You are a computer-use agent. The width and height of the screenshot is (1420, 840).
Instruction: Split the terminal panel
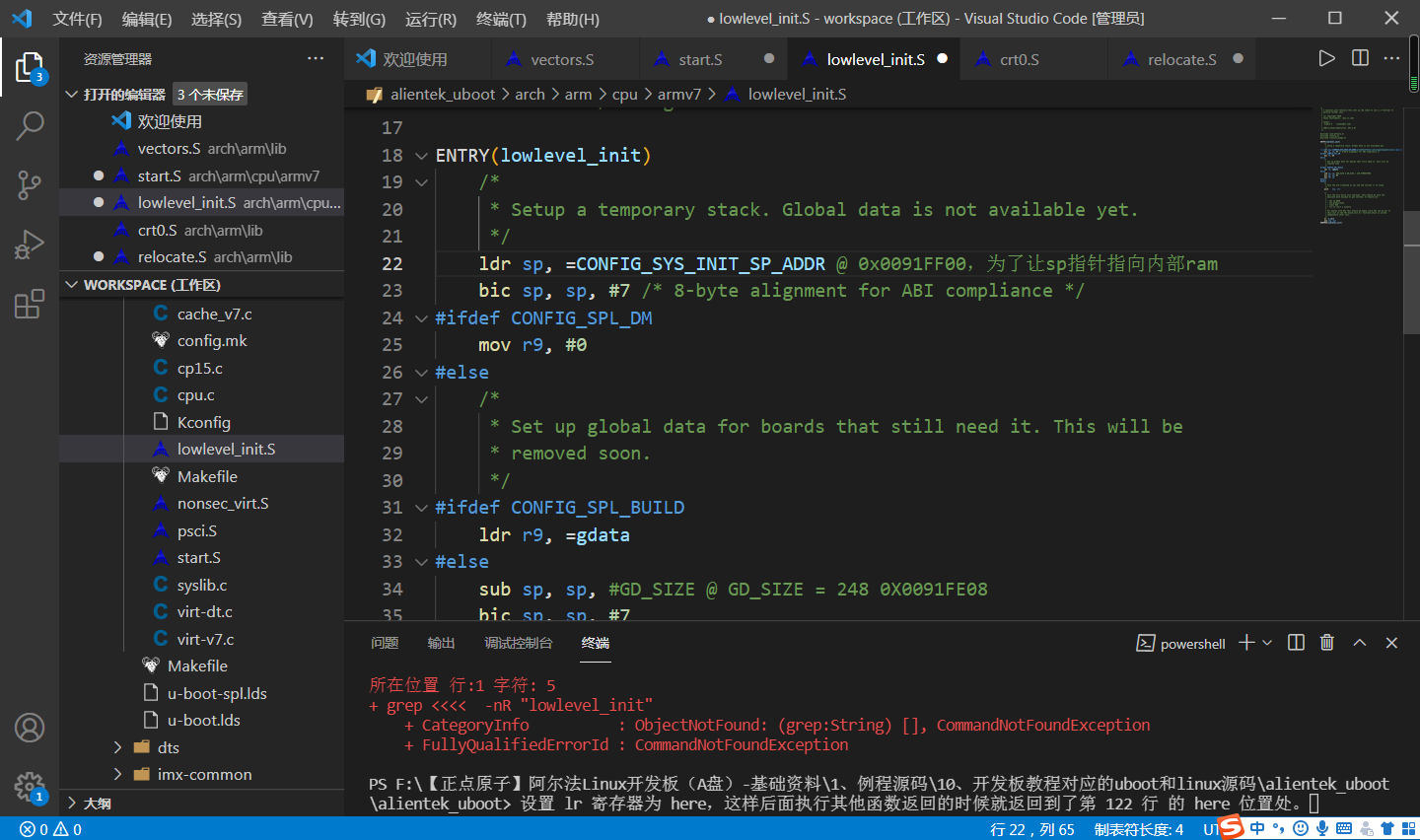click(x=1296, y=643)
